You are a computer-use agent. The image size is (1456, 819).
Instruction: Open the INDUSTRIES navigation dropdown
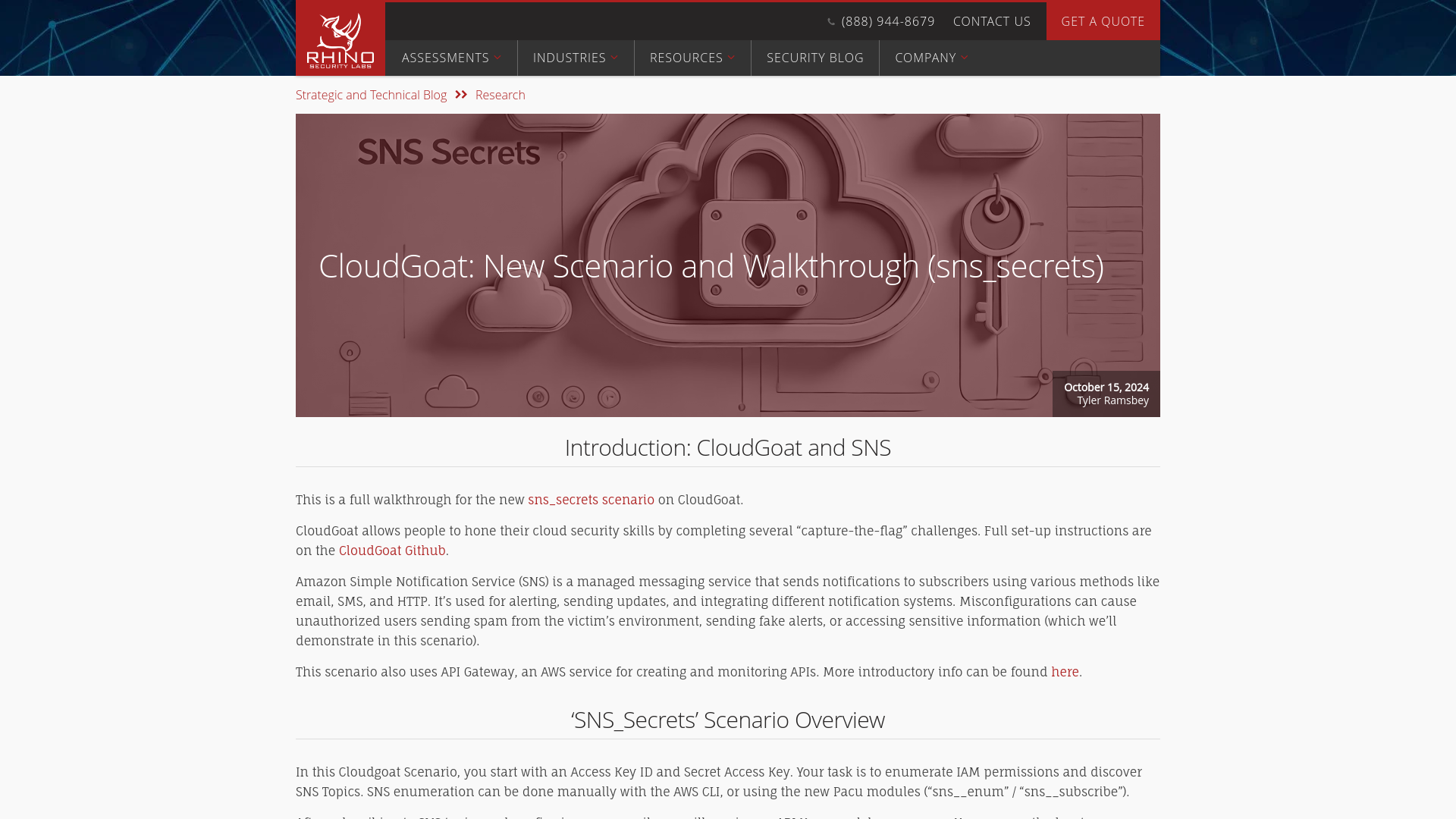[x=575, y=57]
